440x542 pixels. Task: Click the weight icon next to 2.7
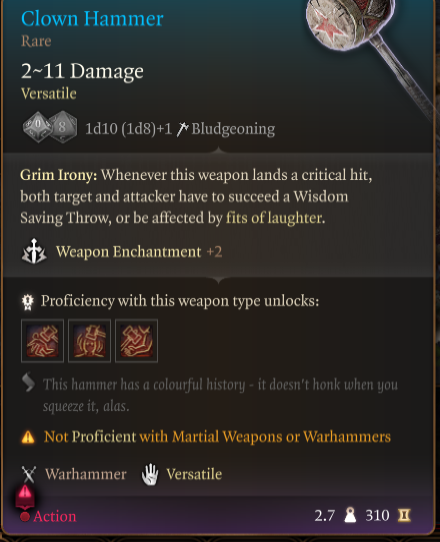pyautogui.click(x=350, y=515)
